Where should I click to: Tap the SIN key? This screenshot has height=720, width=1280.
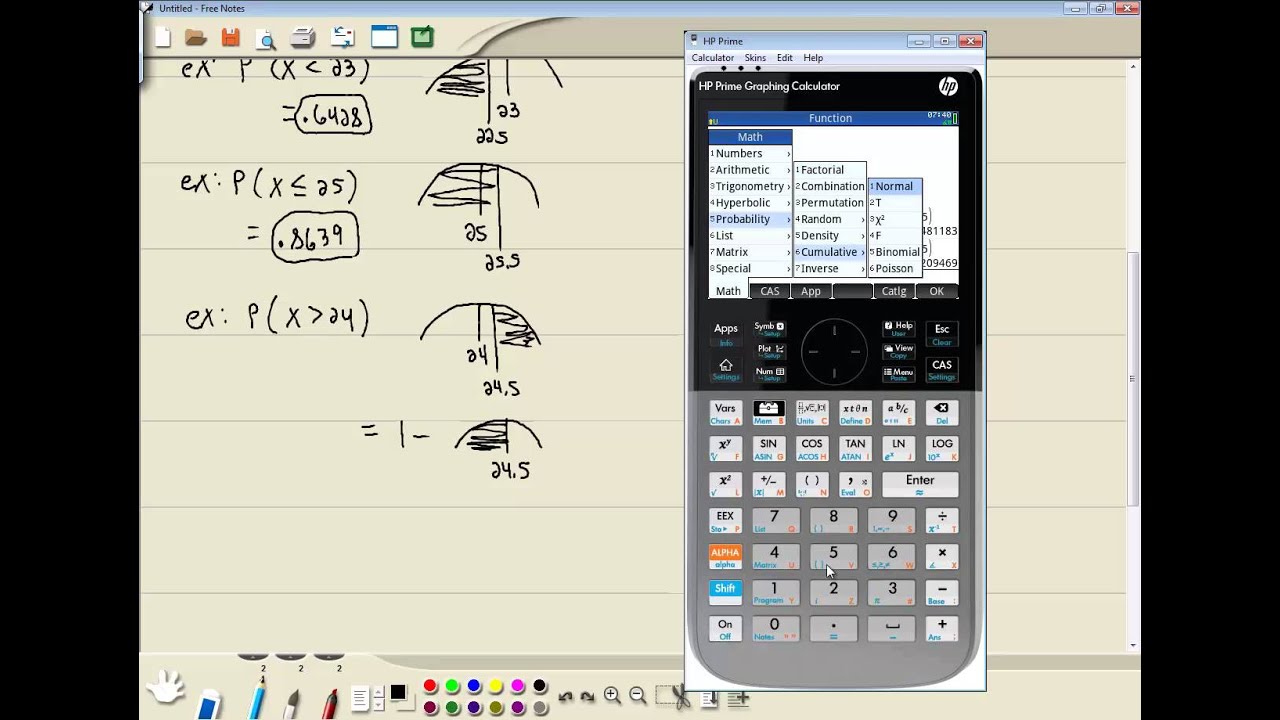[x=768, y=448]
